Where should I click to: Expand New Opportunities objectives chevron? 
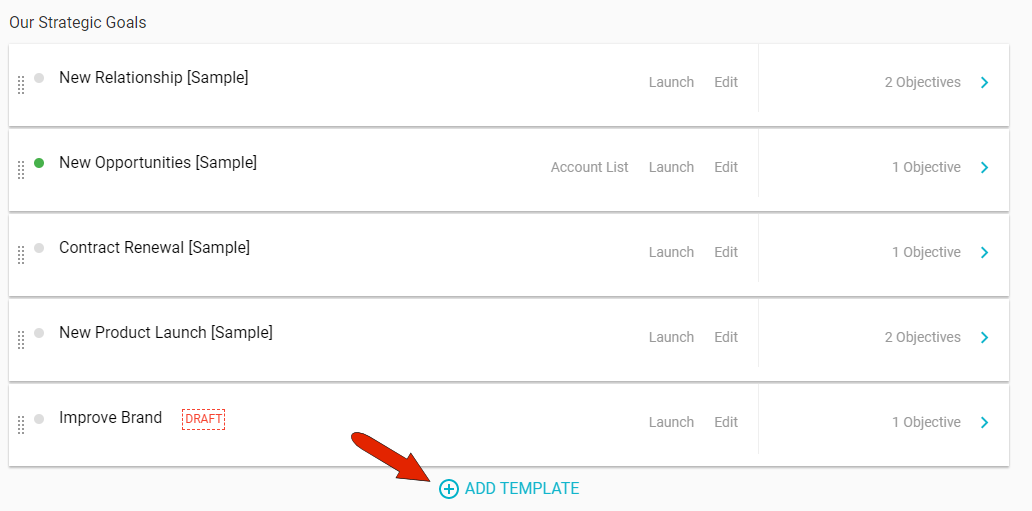point(985,167)
